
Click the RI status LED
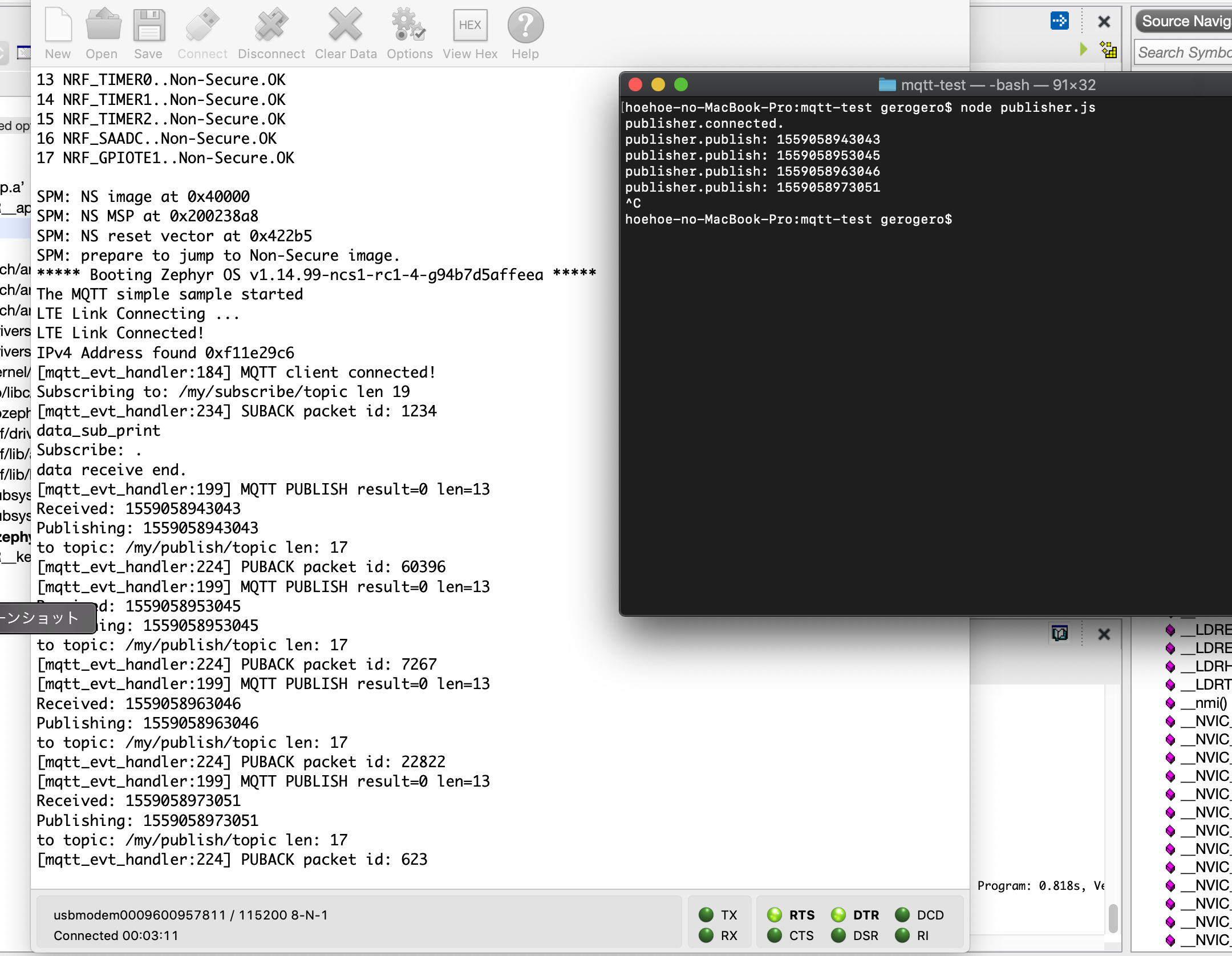click(902, 935)
